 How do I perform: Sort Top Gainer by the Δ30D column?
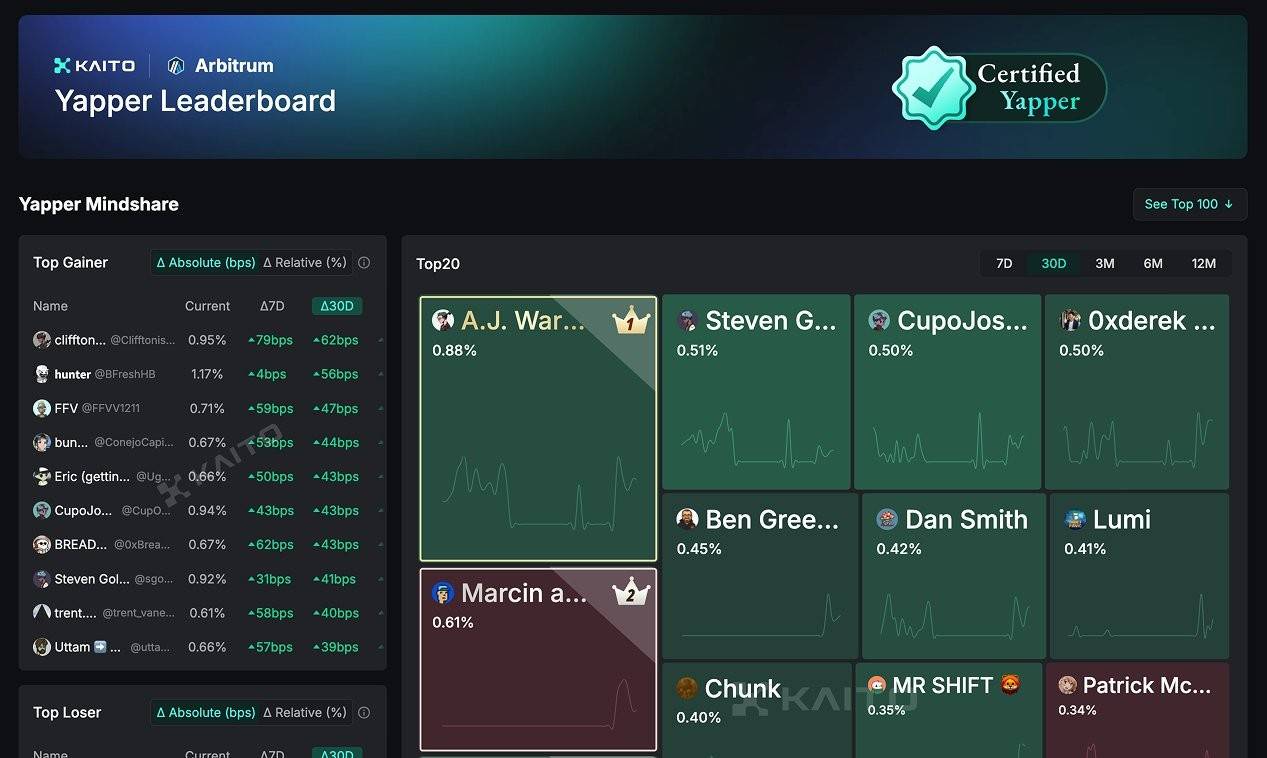click(336, 306)
